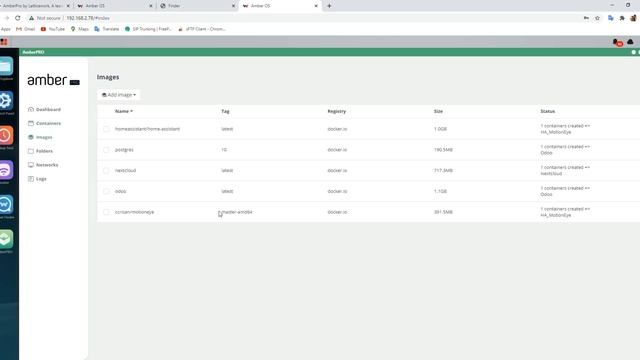Go to the Dashboard section
The image size is (640, 360).
pos(48,109)
